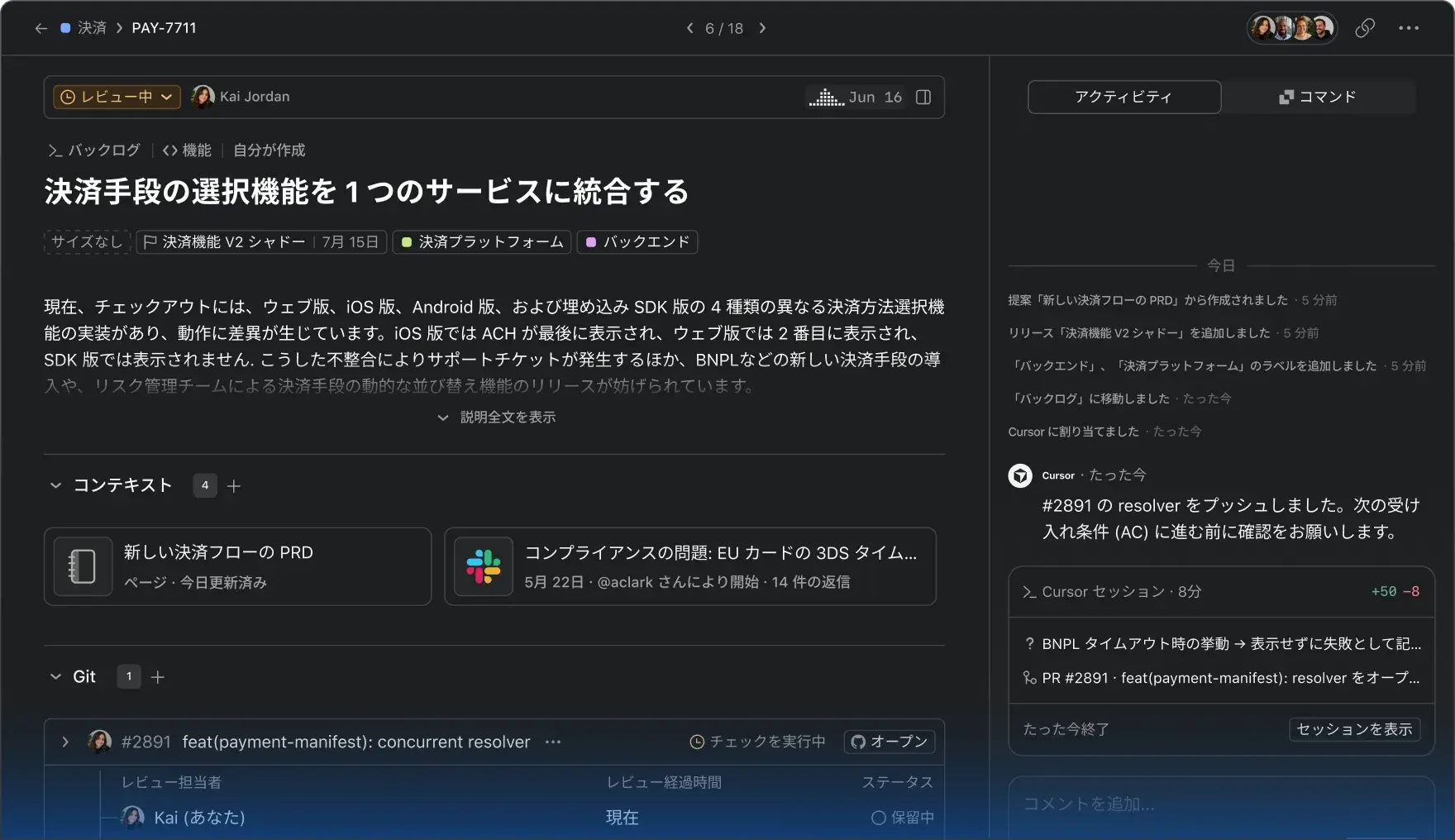View the +50 −8 diff stats
Image resolution: width=1455 pixels, height=840 pixels.
coord(1395,592)
